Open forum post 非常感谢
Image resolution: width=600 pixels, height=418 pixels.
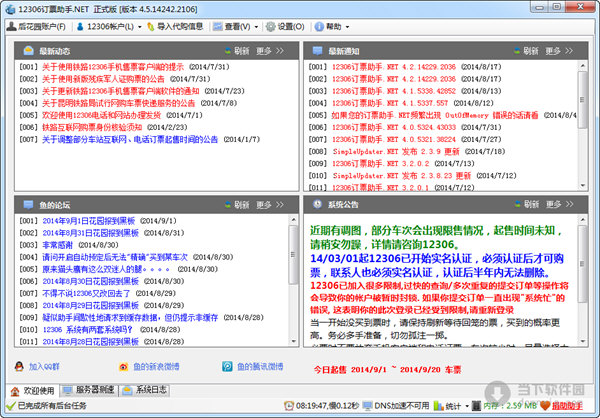click(x=57, y=245)
